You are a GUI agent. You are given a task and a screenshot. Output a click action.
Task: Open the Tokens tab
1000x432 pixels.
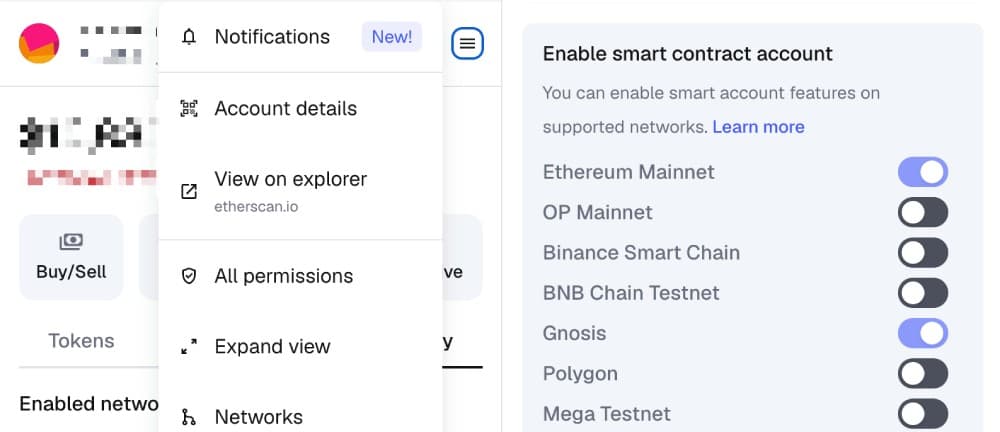coord(82,341)
